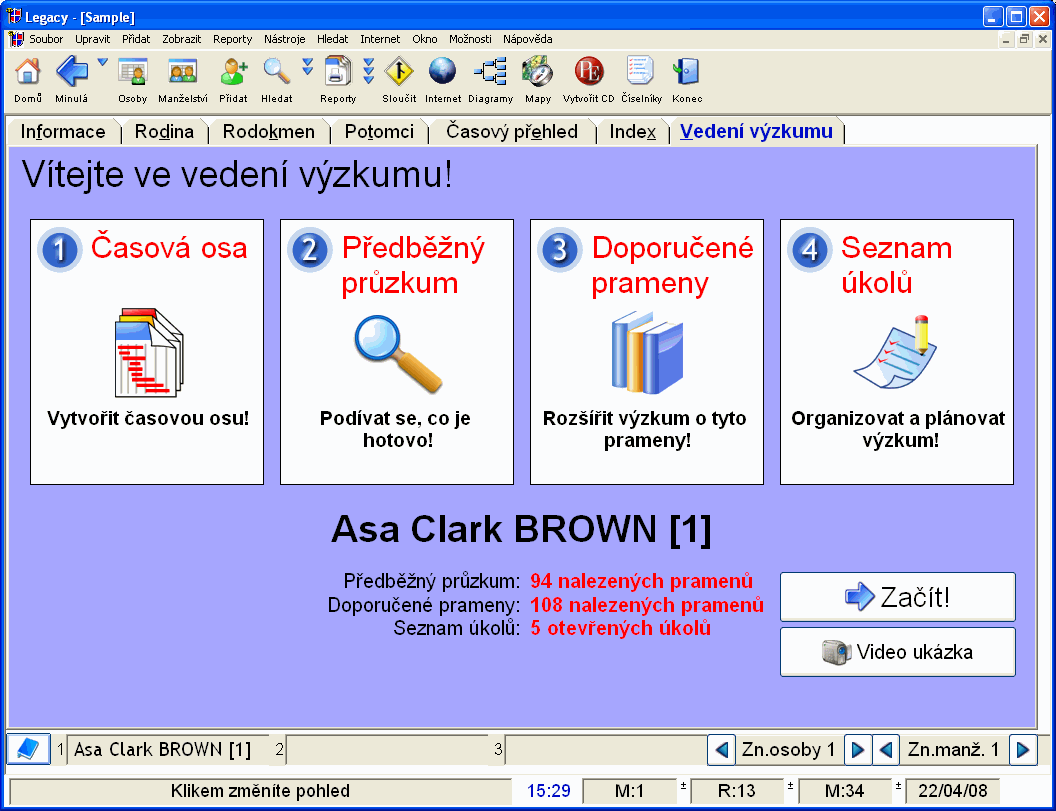The image size is (1056, 811).
Task: Open the Nástroje menu
Action: [285, 39]
